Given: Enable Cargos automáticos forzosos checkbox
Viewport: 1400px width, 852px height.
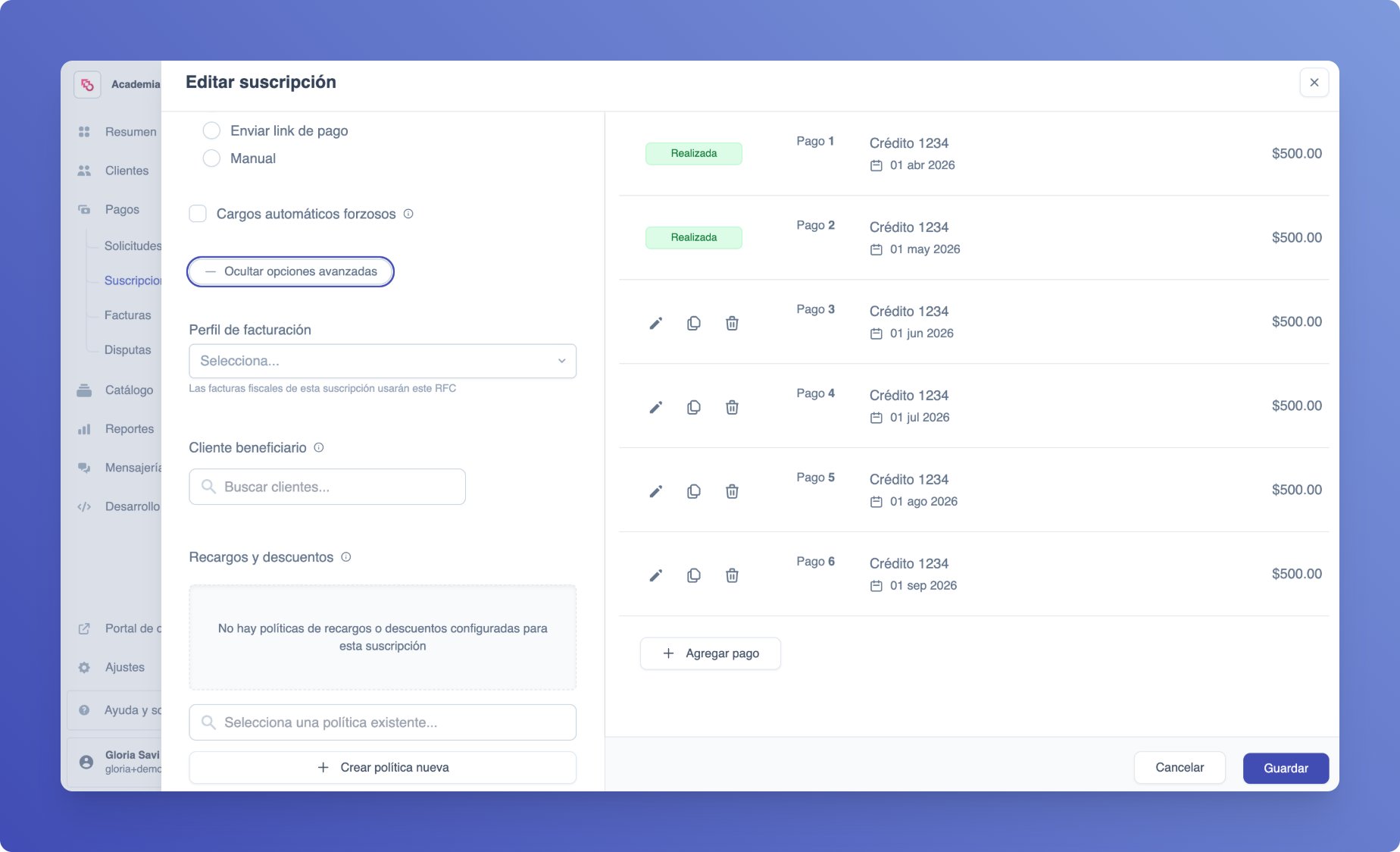Looking at the screenshot, I should (198, 214).
